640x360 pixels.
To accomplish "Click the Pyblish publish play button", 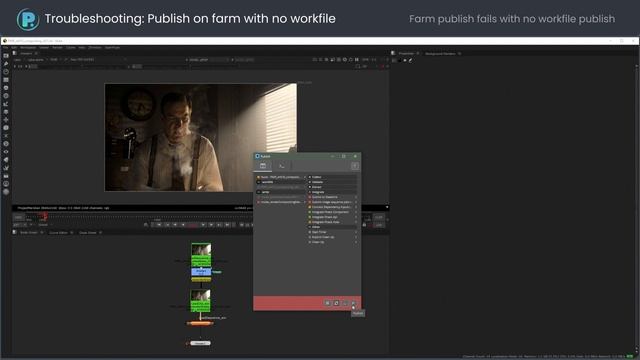I will [353, 303].
